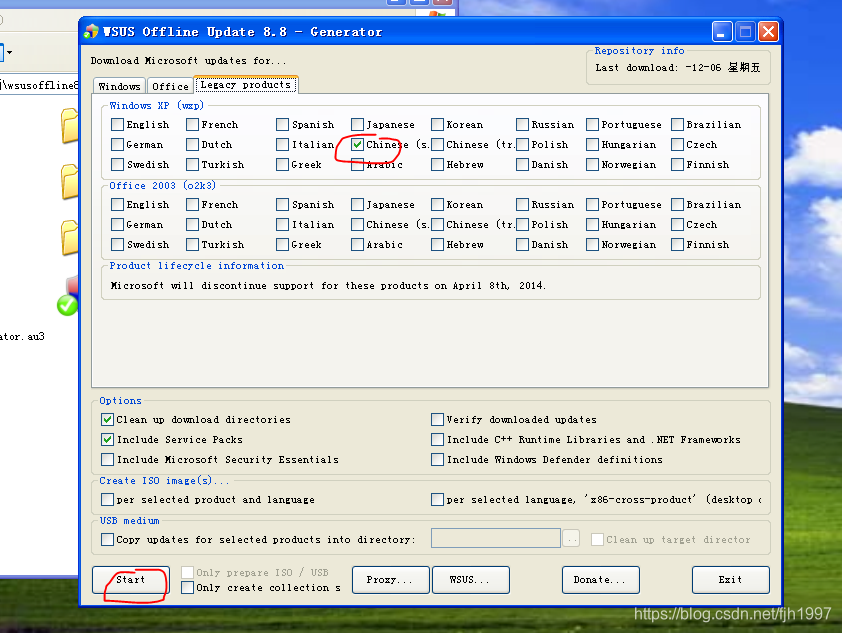This screenshot has width=842, height=633.
Task: Check Office 2003 Greek checkbox
Action: [x=282, y=244]
